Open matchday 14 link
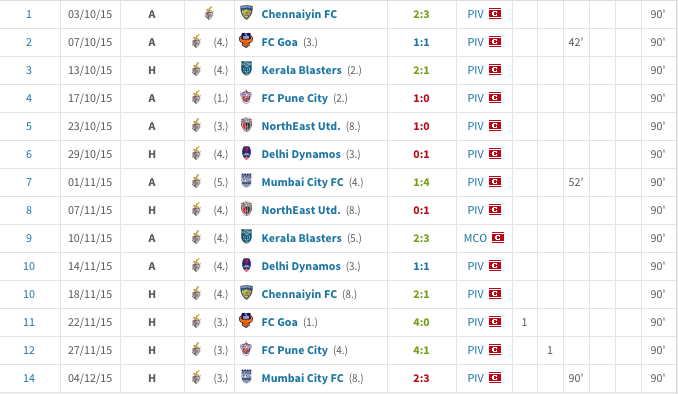The width and height of the screenshot is (678, 394). pyautogui.click(x=29, y=378)
